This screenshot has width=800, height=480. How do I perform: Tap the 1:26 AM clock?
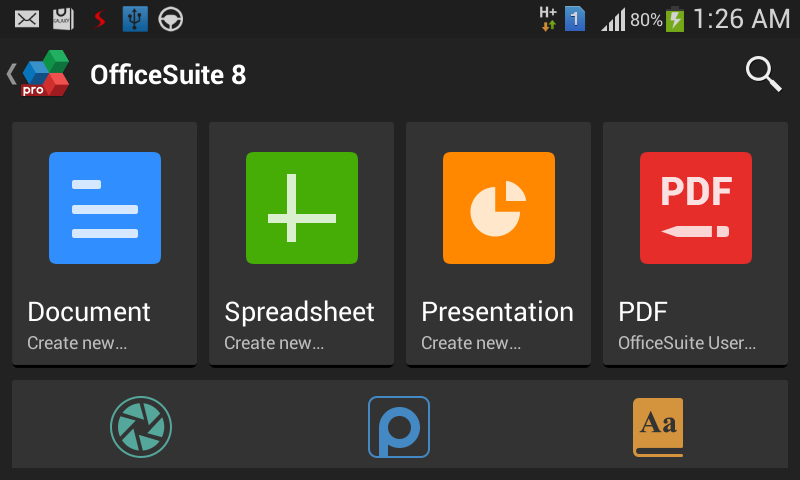pos(742,19)
